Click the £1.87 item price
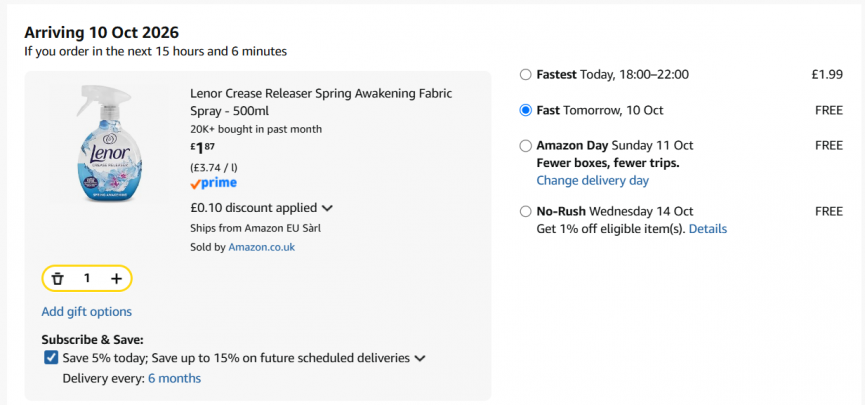Image resolution: width=865 pixels, height=405 pixels. coord(202,148)
